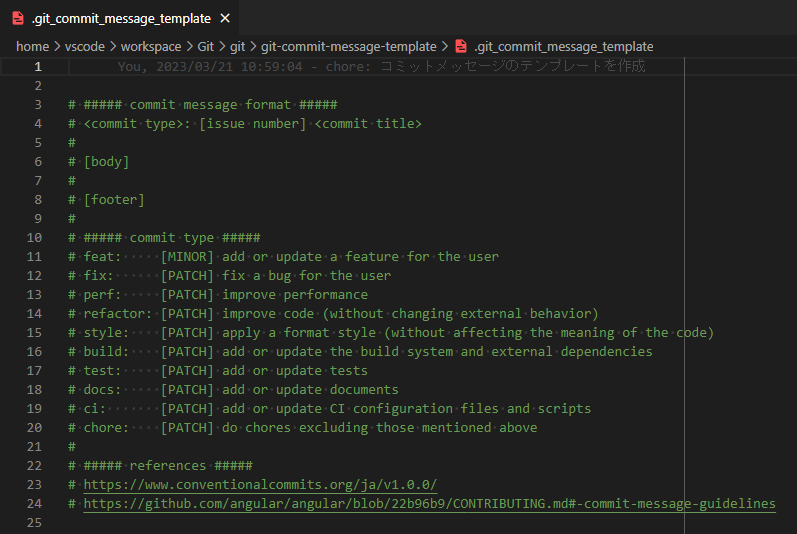Click line number 10 in the gutter

pyautogui.click(x=34, y=238)
